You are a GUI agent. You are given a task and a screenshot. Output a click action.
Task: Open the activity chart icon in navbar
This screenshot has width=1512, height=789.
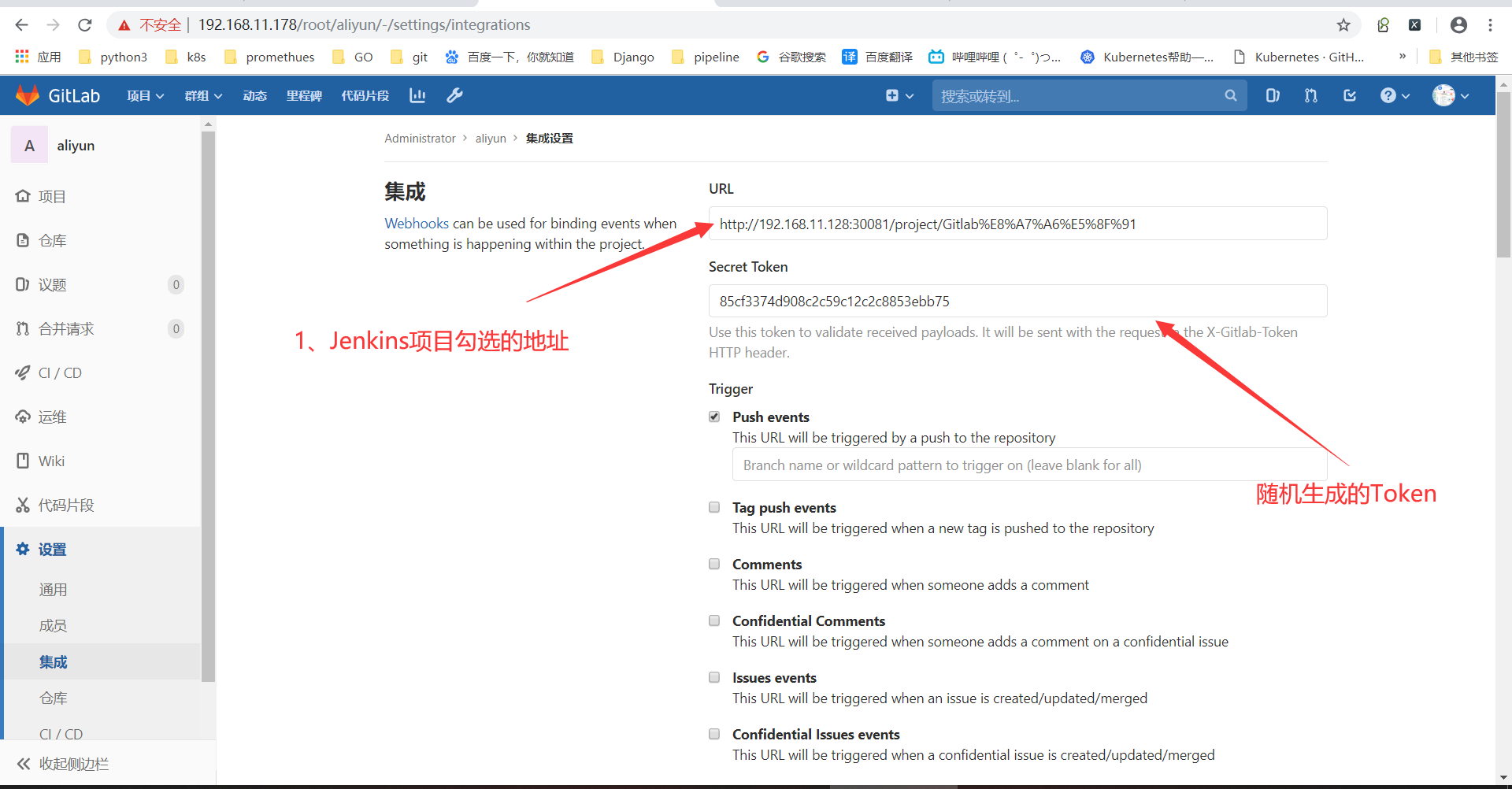coord(417,95)
